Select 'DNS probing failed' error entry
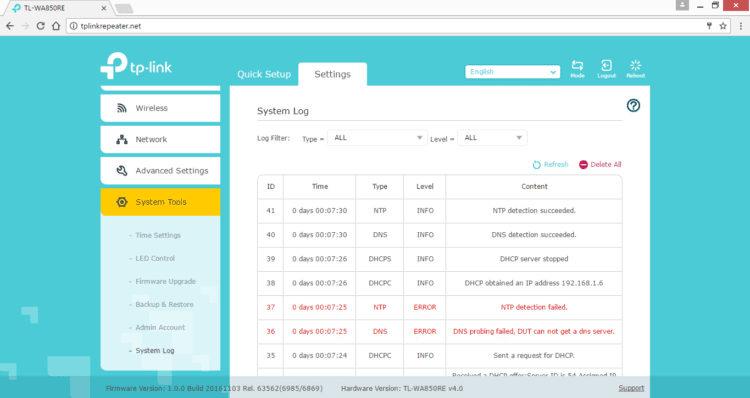 534,332
